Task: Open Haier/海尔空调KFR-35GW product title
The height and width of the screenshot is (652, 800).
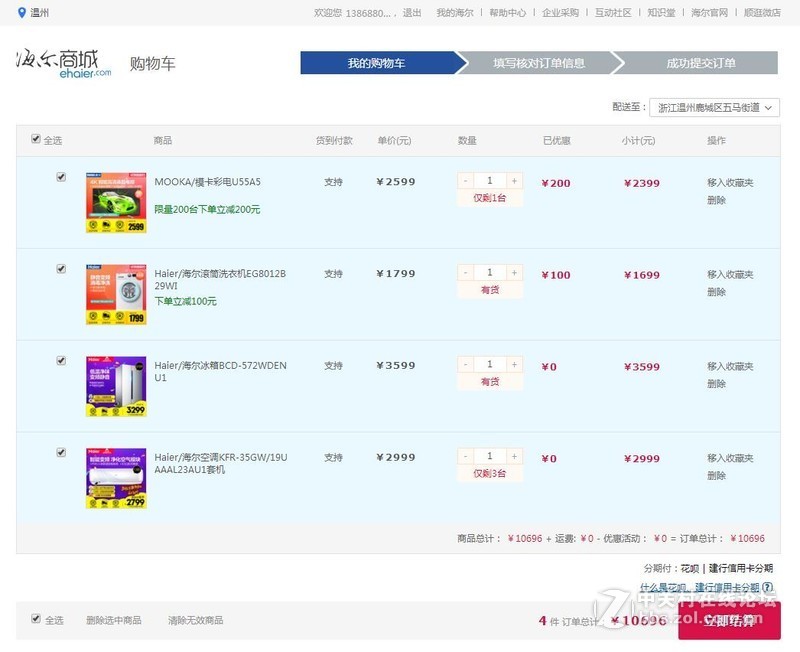Action: pyautogui.click(x=221, y=463)
